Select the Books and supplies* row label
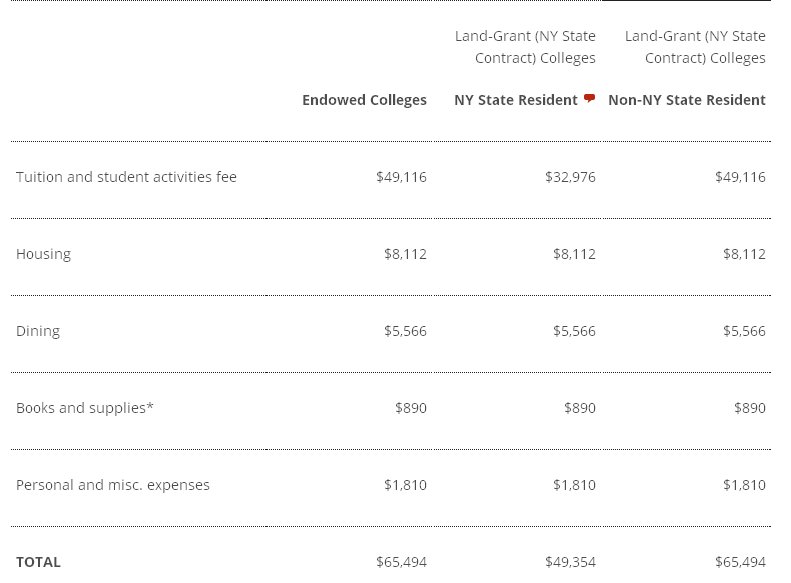 click(x=85, y=408)
